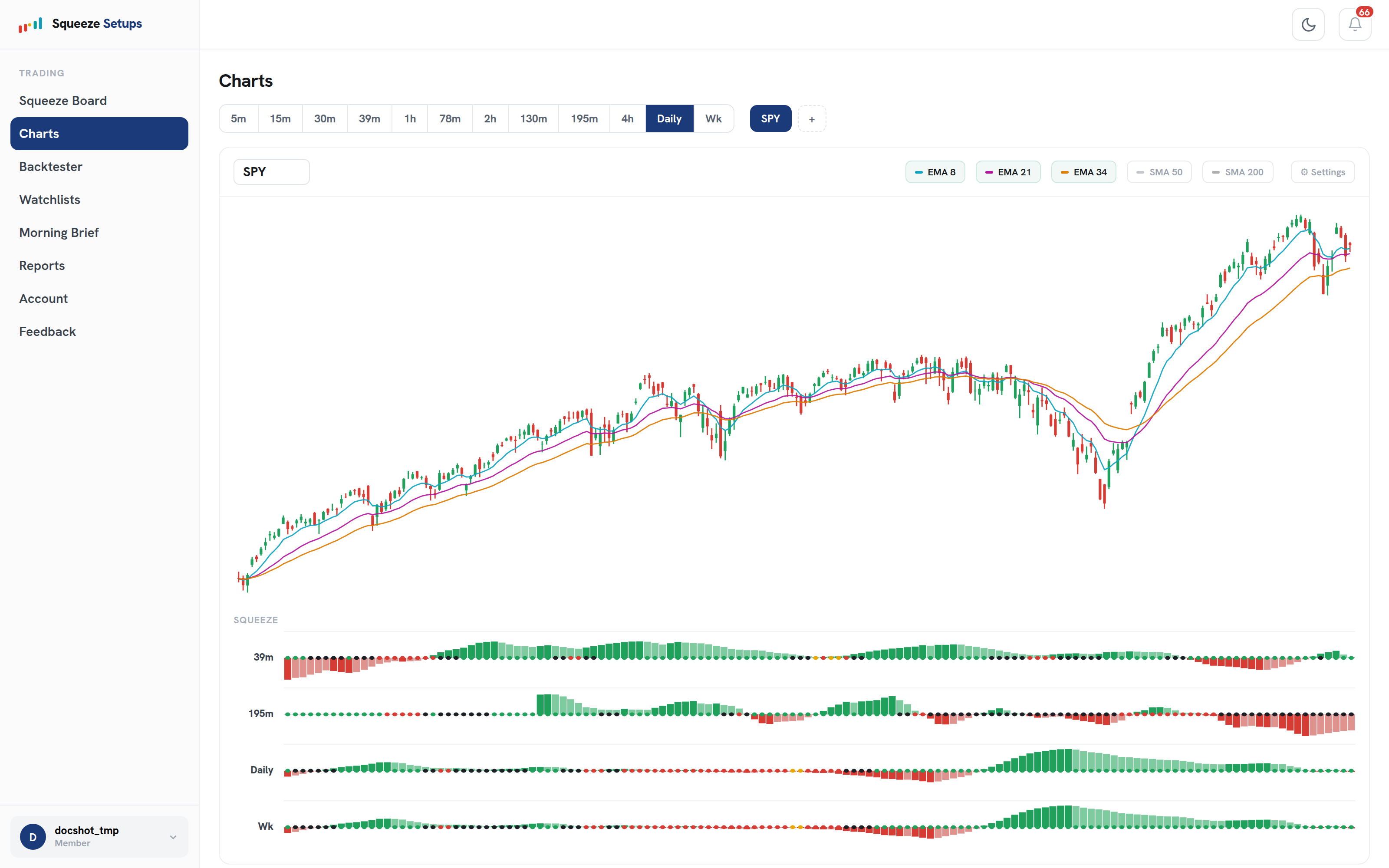Select the 78m timeframe
The height and width of the screenshot is (868, 1389).
(x=450, y=118)
